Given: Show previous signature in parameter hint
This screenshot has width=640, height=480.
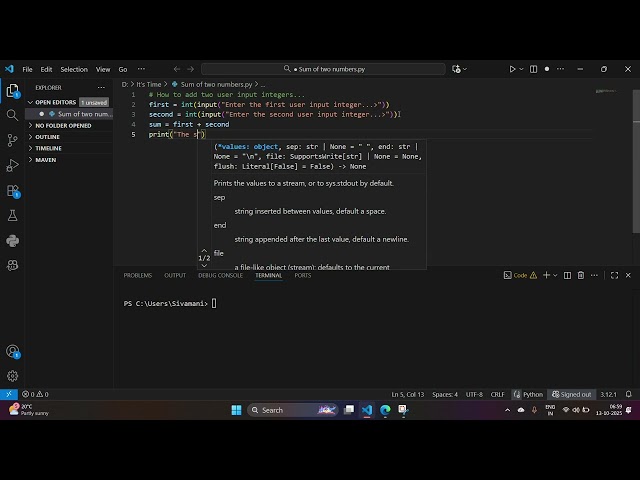Looking at the screenshot, I should point(204,251).
